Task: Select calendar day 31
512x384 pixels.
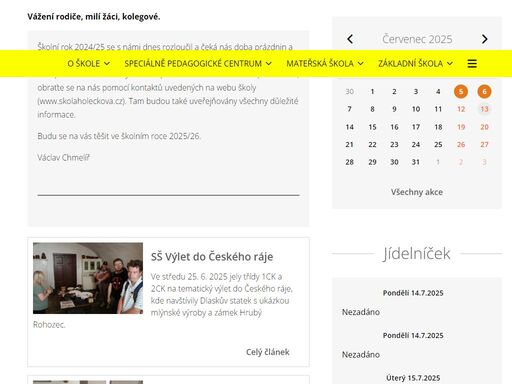Action: click(416, 162)
